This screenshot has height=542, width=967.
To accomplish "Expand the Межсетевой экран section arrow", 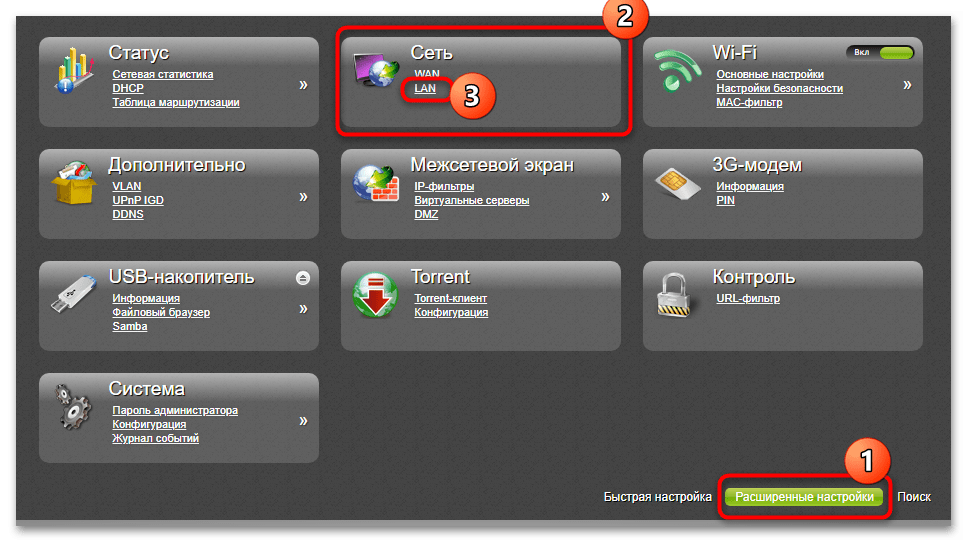I will (605, 197).
